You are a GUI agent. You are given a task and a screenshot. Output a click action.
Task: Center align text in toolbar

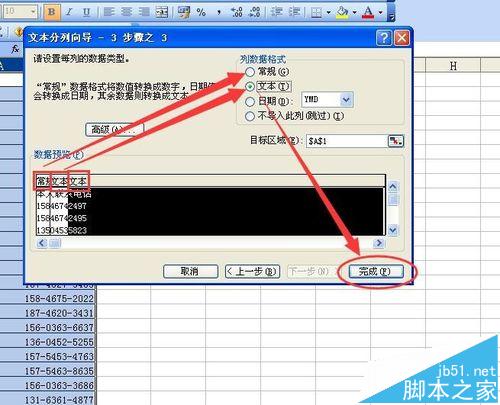pos(126,12)
